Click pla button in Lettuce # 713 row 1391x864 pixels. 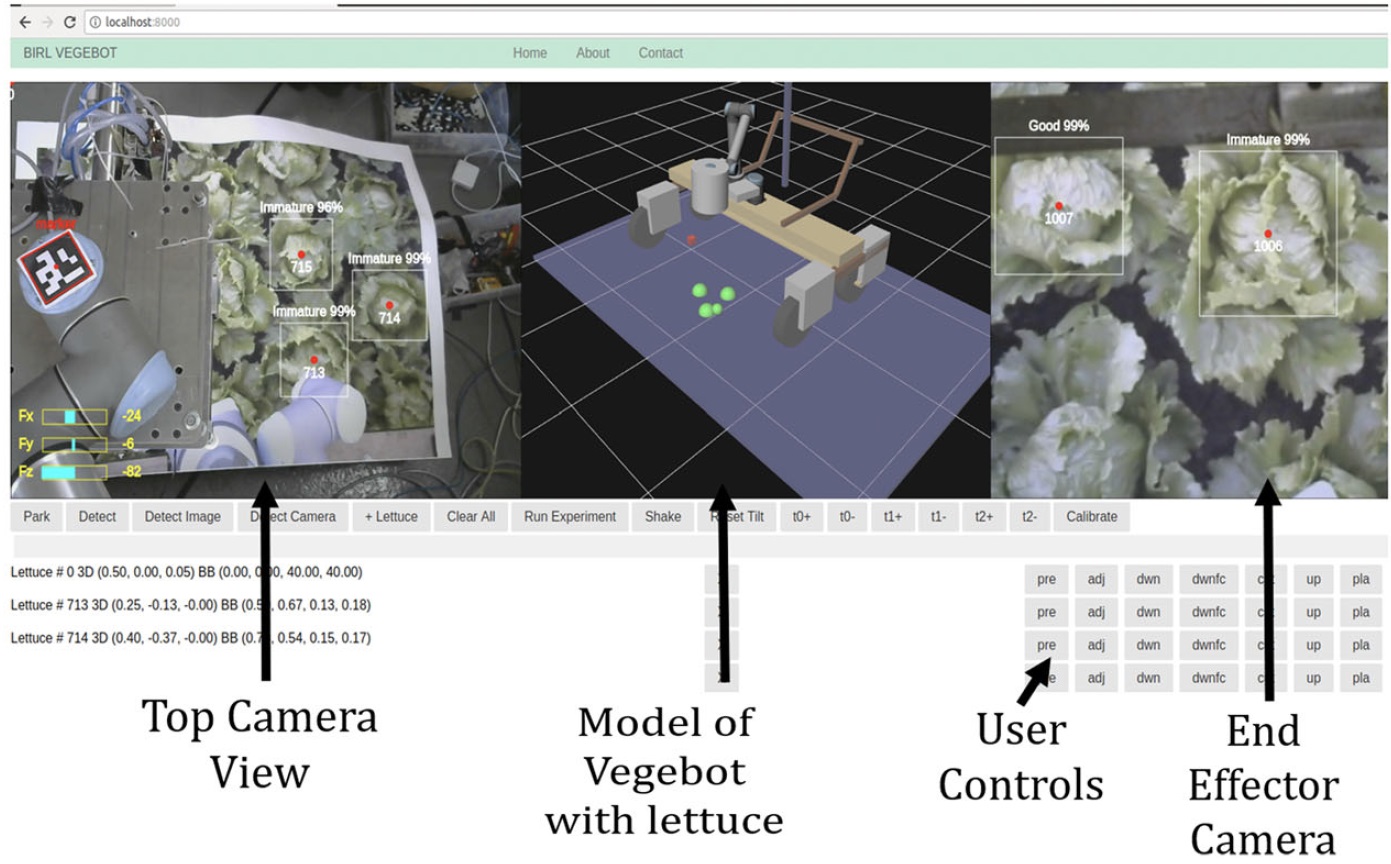pyautogui.click(x=1361, y=612)
